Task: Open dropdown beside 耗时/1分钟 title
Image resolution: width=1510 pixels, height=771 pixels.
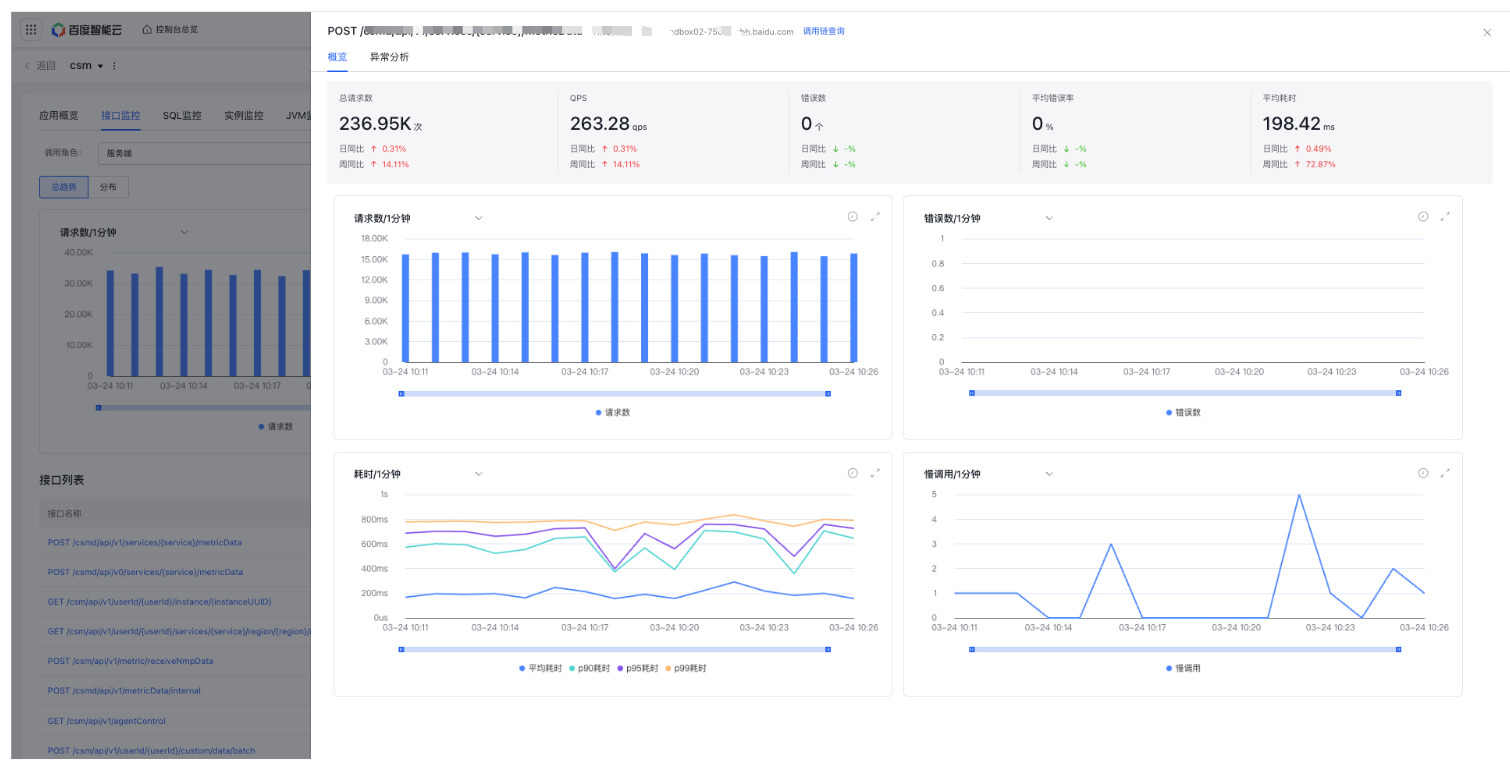Action: coord(478,474)
